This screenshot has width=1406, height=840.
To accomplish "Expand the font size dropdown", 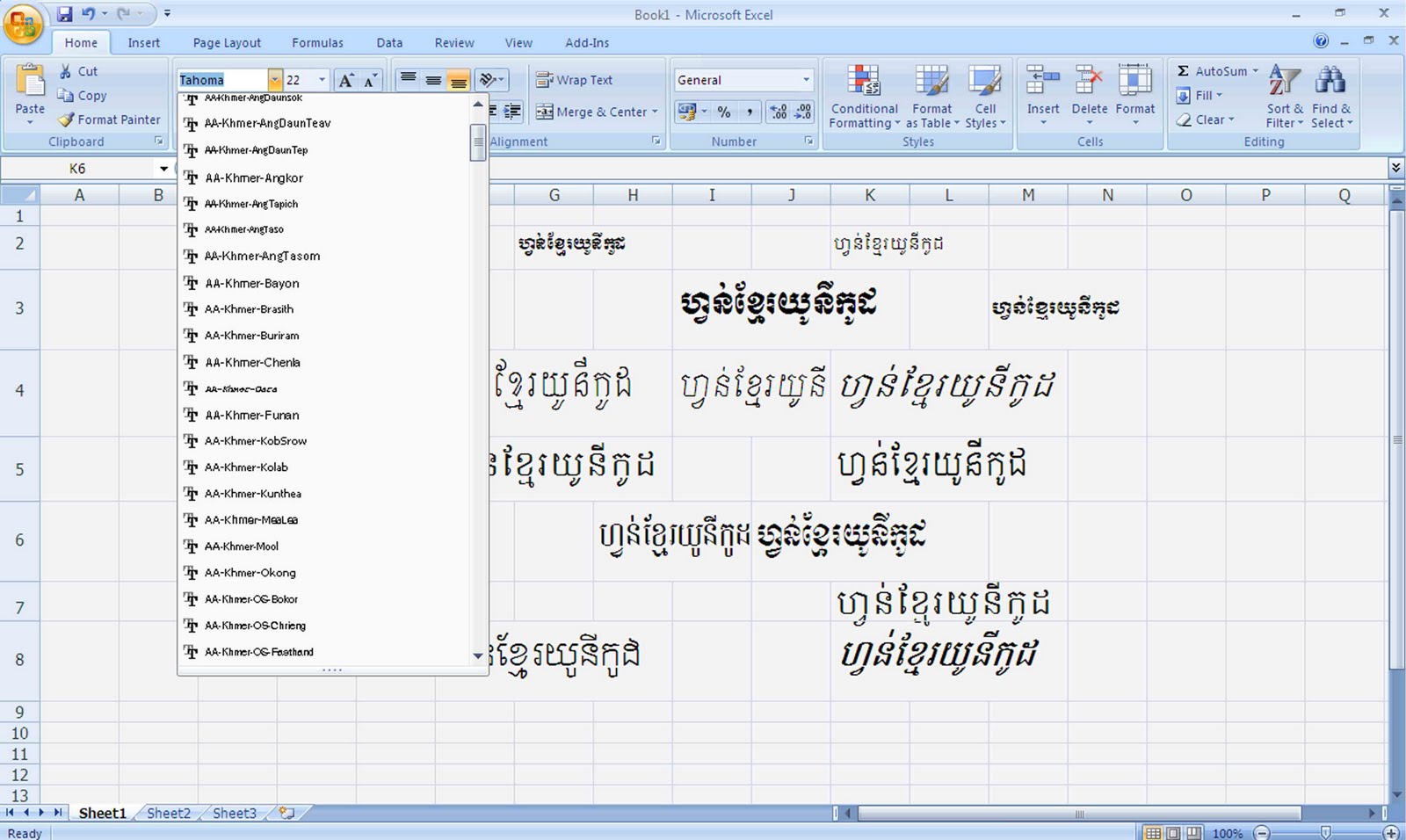I will click(x=322, y=80).
